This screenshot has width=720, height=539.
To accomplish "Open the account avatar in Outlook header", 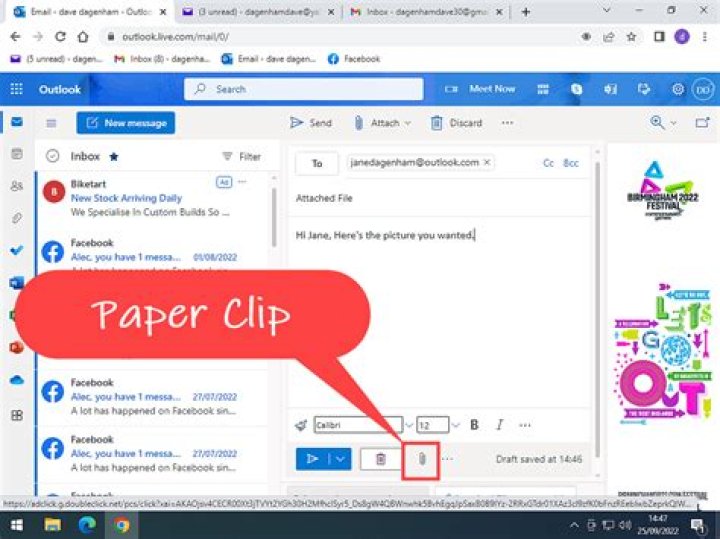I will pos(703,90).
